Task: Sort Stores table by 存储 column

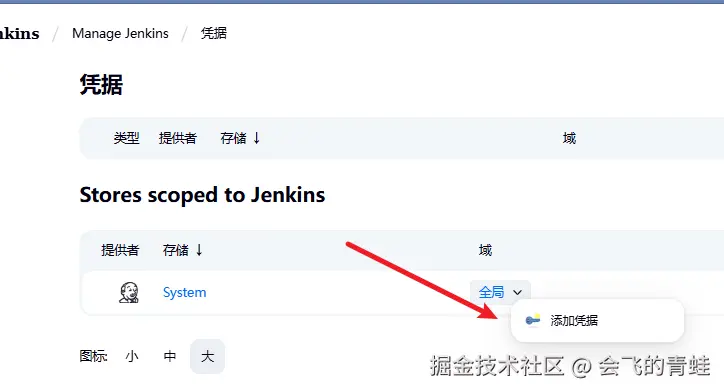Action: point(183,250)
